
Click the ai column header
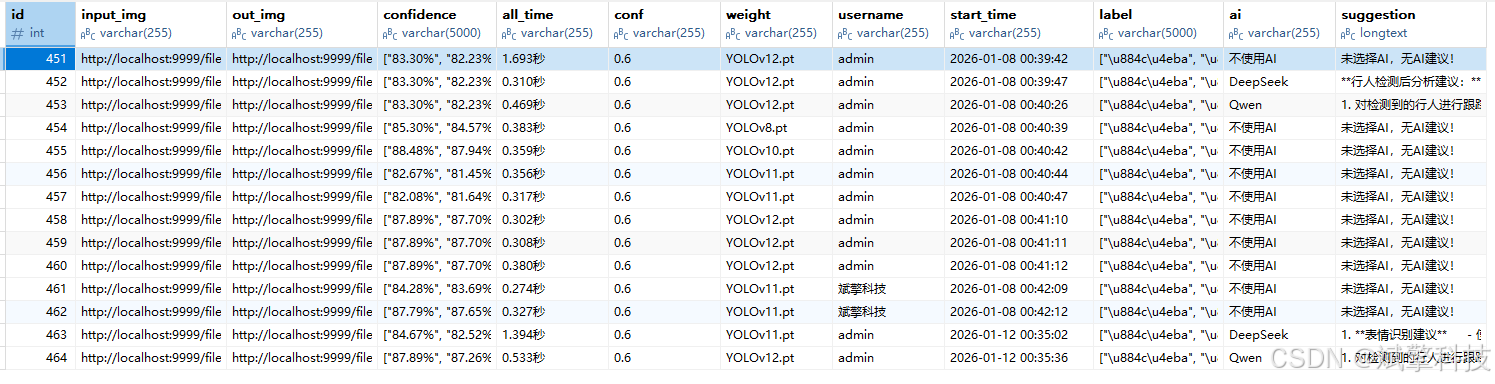click(1279, 23)
